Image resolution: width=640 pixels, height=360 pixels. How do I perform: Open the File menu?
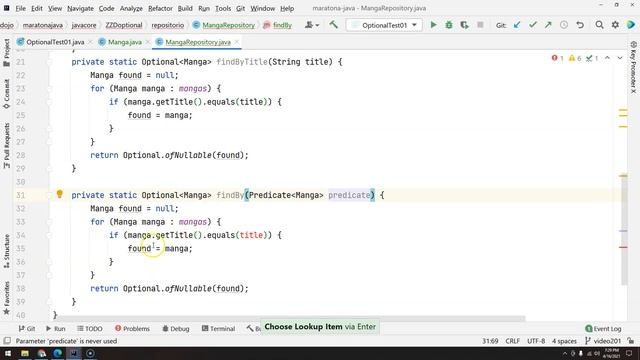(20, 8)
